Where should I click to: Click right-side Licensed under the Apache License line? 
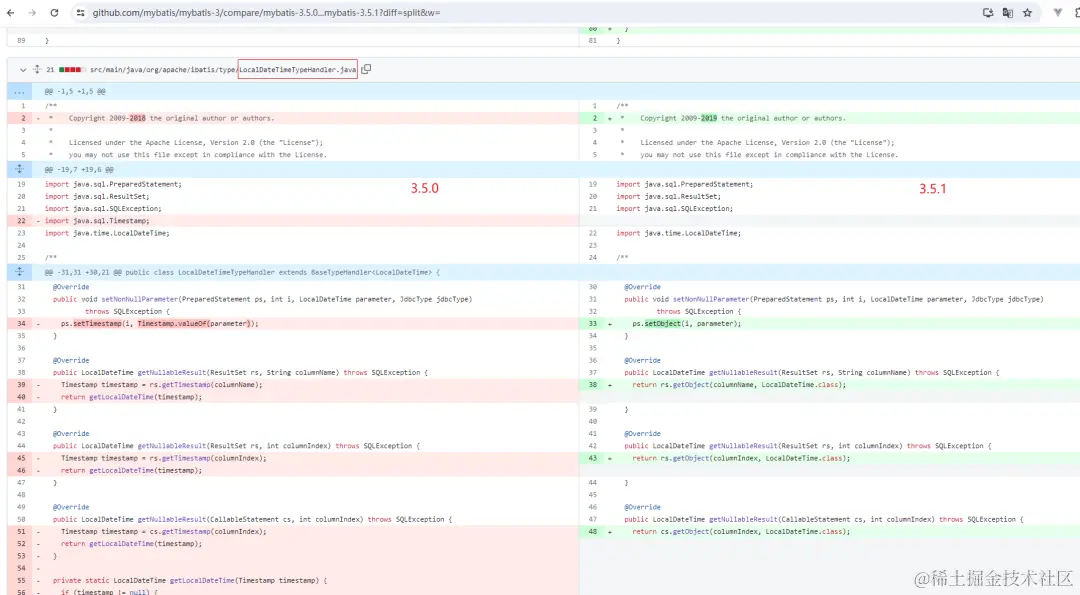829,143
